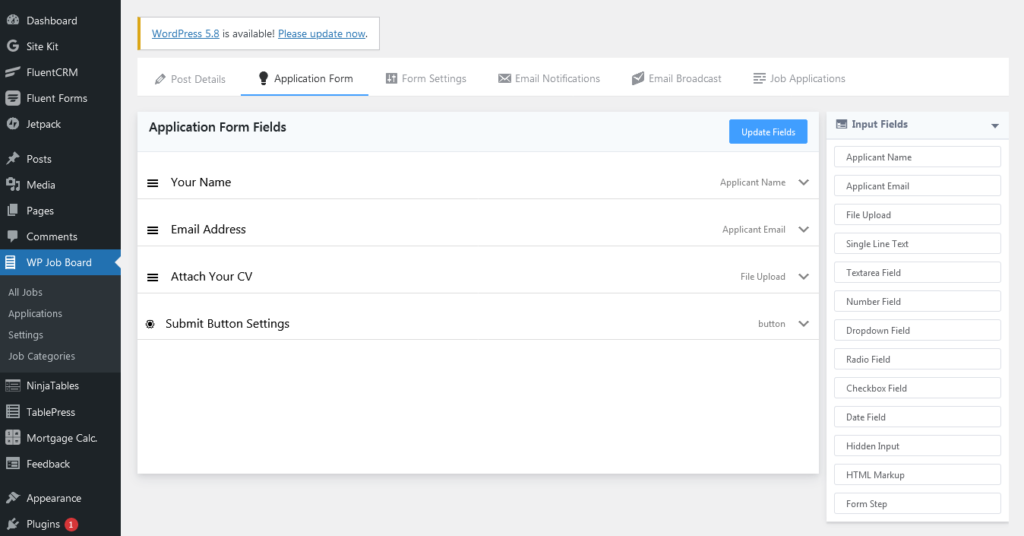1024x536 pixels.
Task: Add the Date Field
Action: [917, 417]
